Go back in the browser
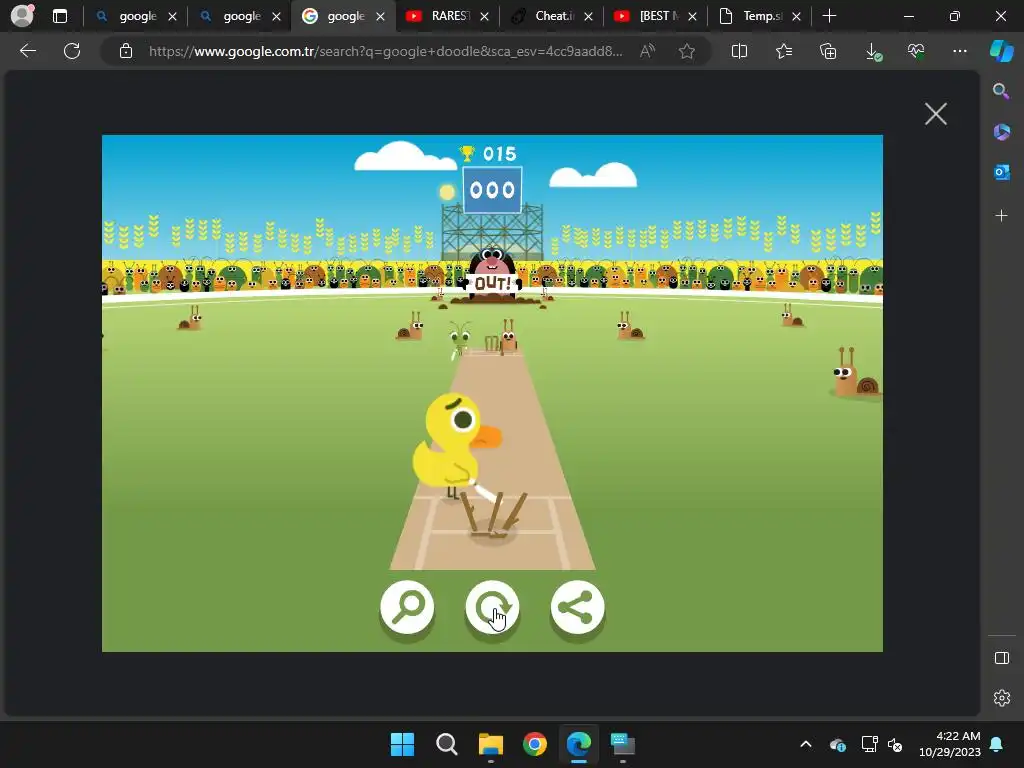 [28, 51]
